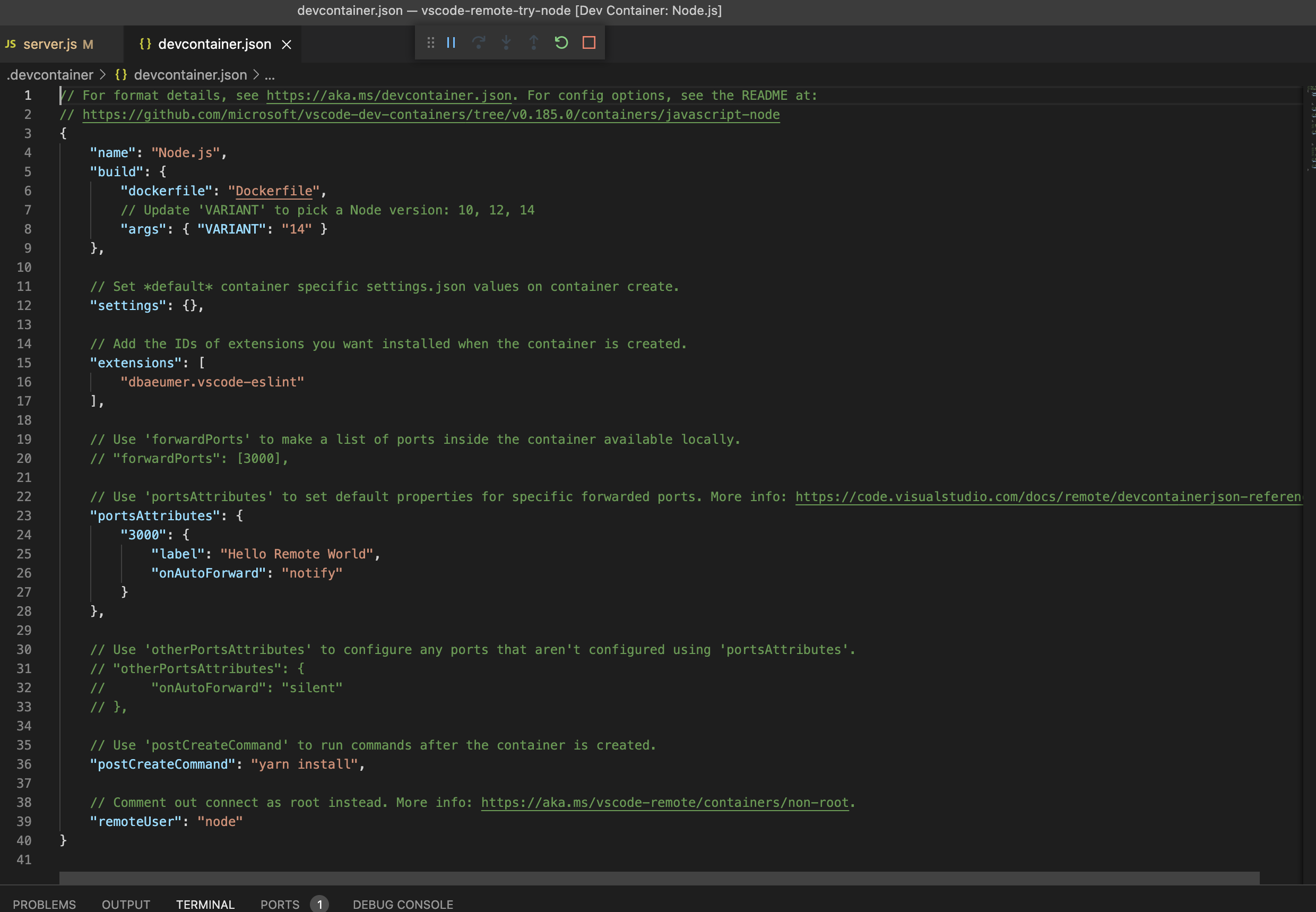Click the debug Step Out icon
The image size is (1316, 912).
(533, 43)
